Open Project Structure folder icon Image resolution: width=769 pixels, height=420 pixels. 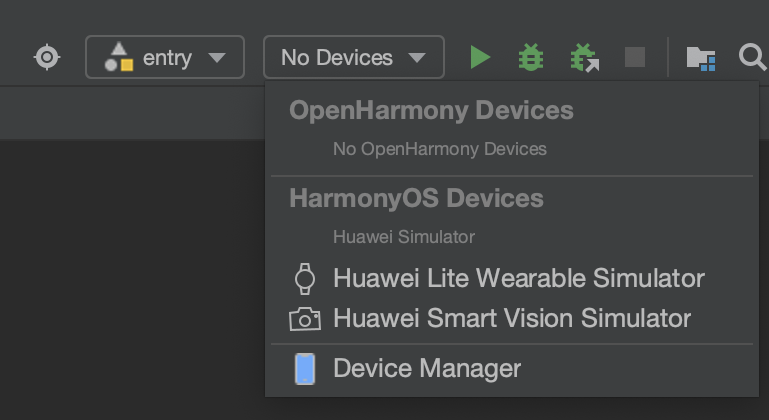pos(700,58)
